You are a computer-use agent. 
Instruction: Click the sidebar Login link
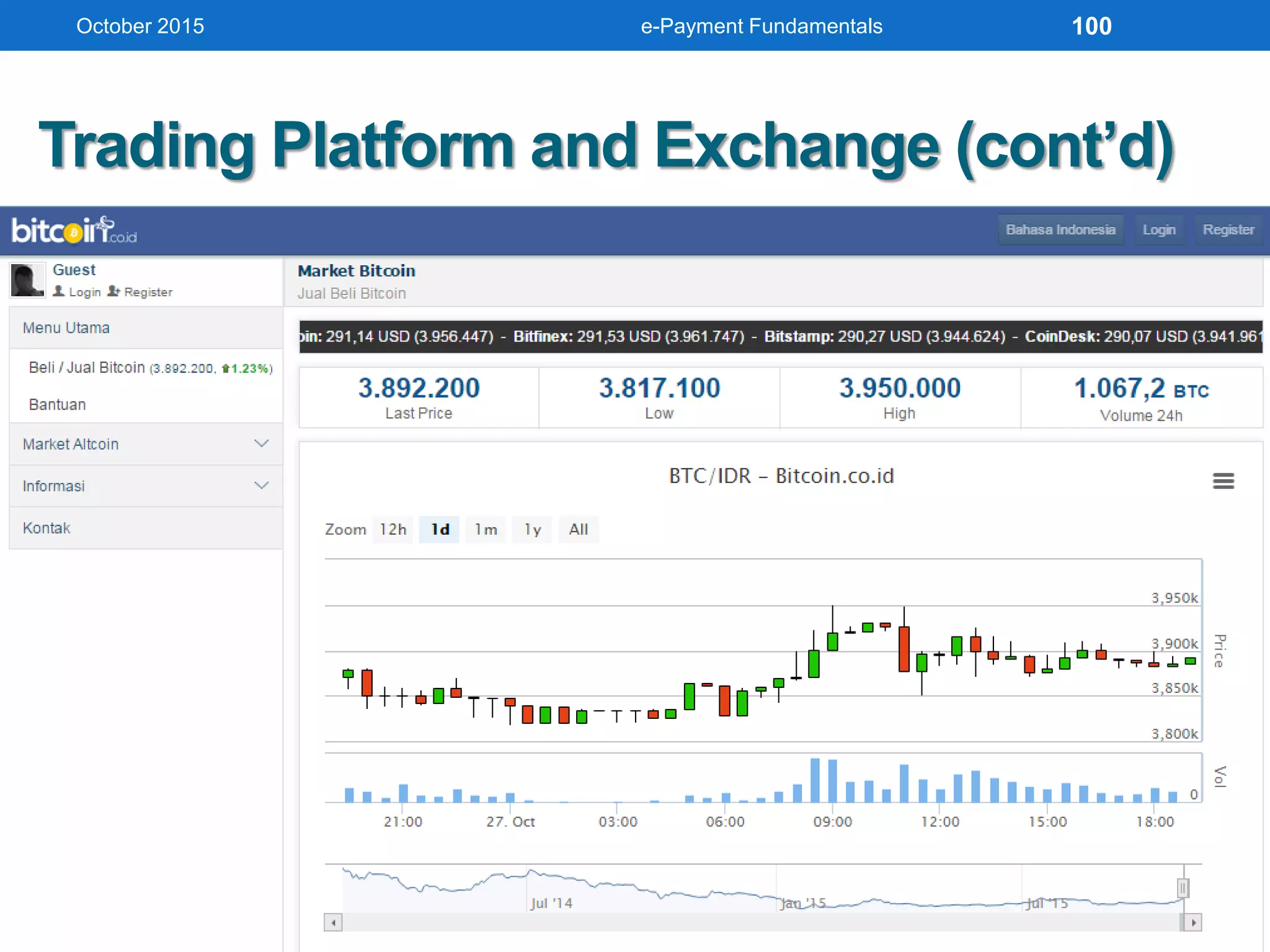tap(84, 292)
